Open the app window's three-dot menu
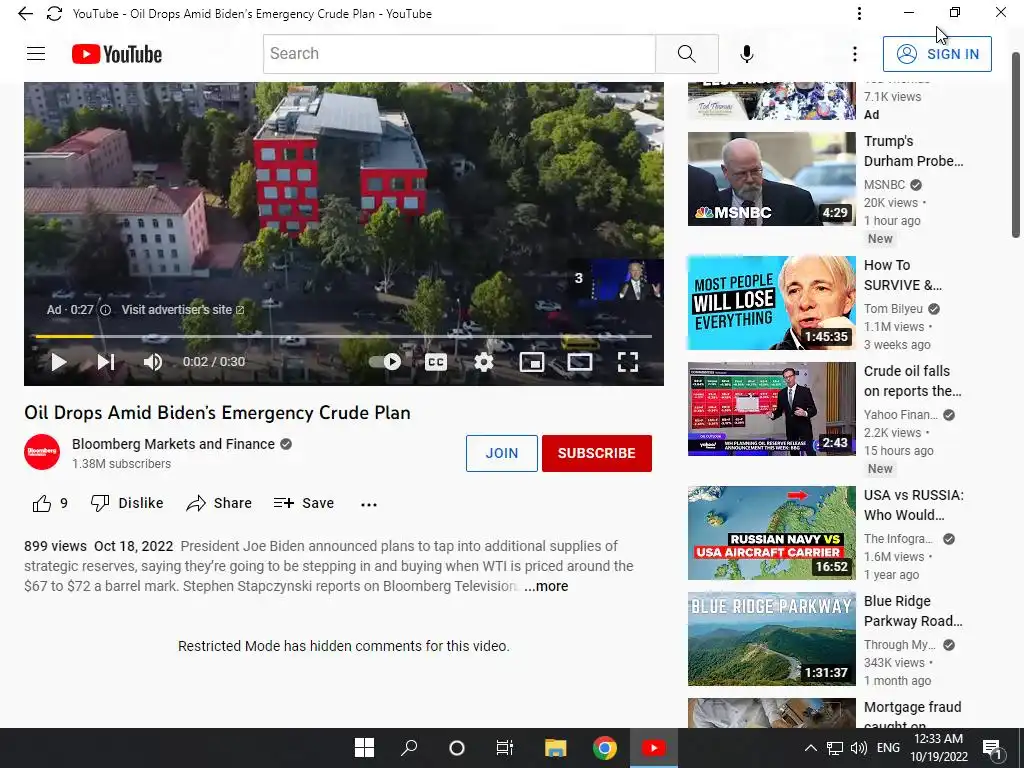Viewport: 1024px width, 768px height. click(859, 13)
